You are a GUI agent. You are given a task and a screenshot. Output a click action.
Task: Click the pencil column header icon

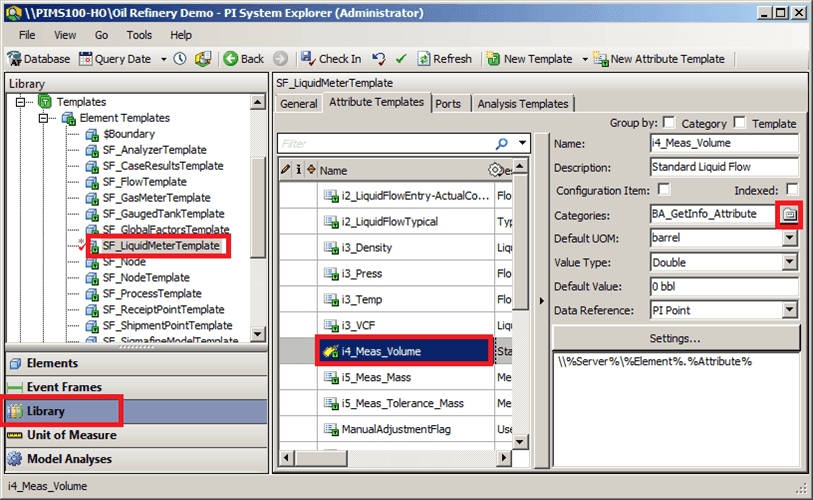[285, 170]
